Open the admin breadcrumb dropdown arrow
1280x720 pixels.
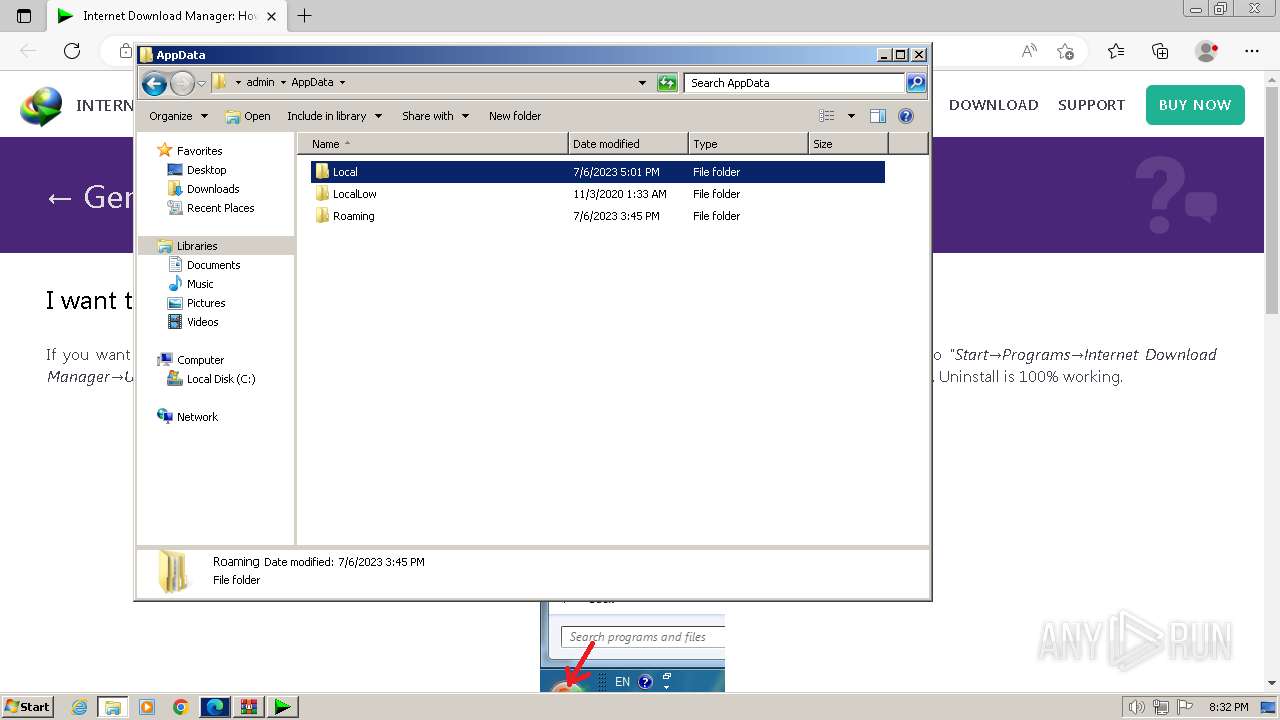coord(282,83)
